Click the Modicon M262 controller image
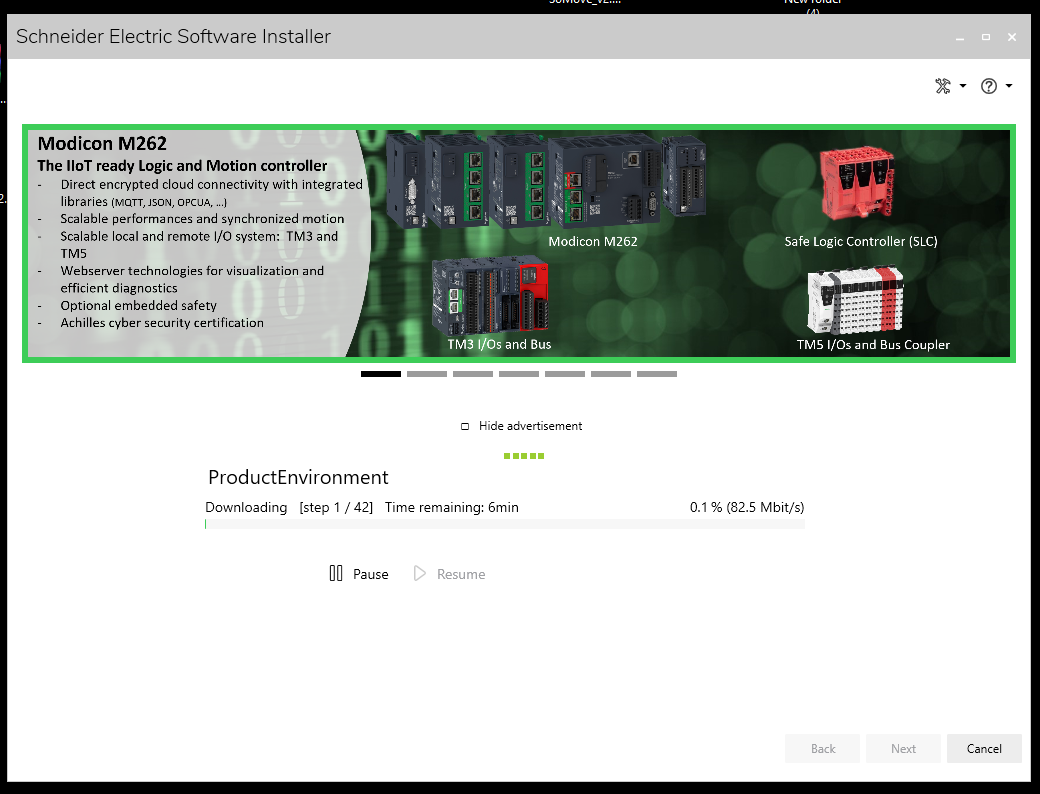The image size is (1040, 794). tap(545, 180)
